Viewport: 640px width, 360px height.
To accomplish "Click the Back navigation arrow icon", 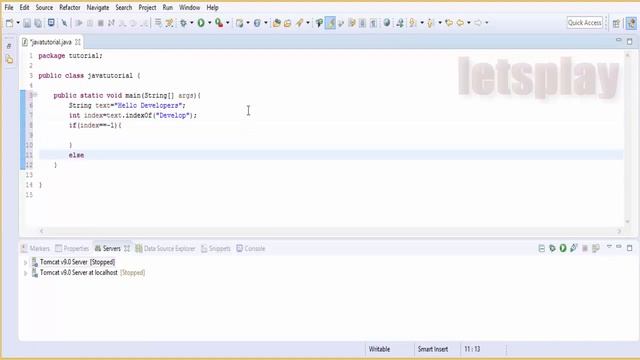I will [x=460, y=23].
